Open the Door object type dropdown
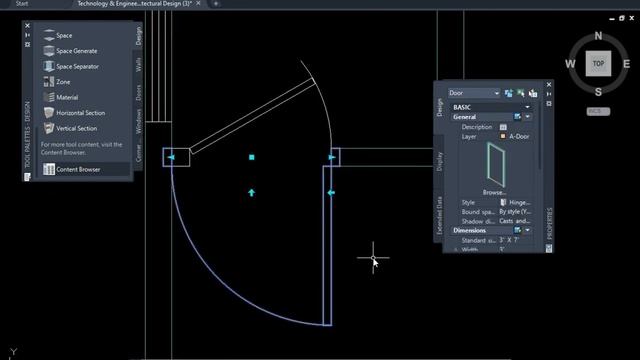The height and width of the screenshot is (360, 640). point(474,93)
